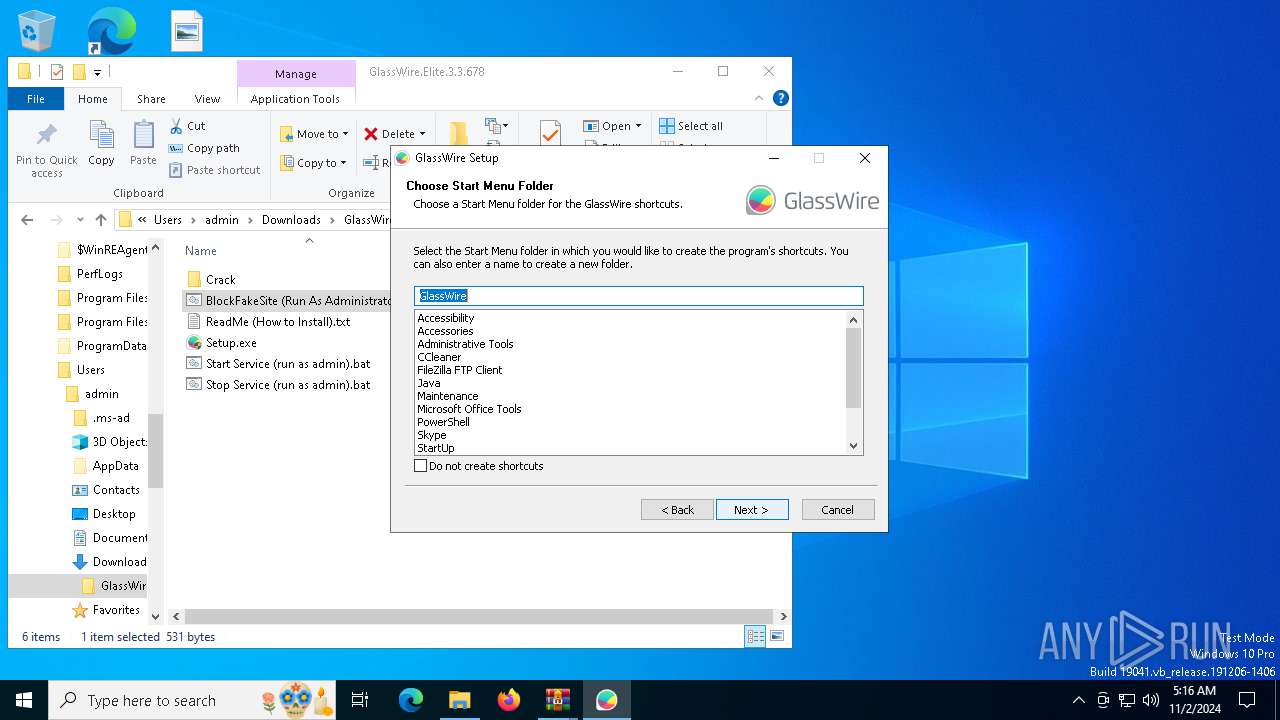Pick FileZilla FTP Client folder entry
Screen dimensions: 1280x720
(460, 370)
